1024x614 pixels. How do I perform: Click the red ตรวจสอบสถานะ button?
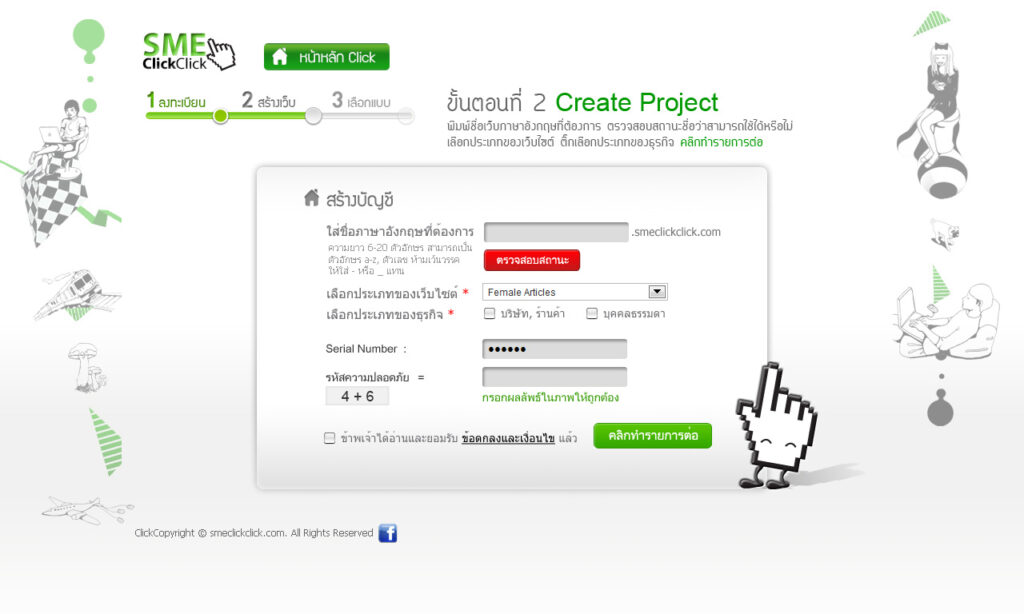[x=532, y=260]
